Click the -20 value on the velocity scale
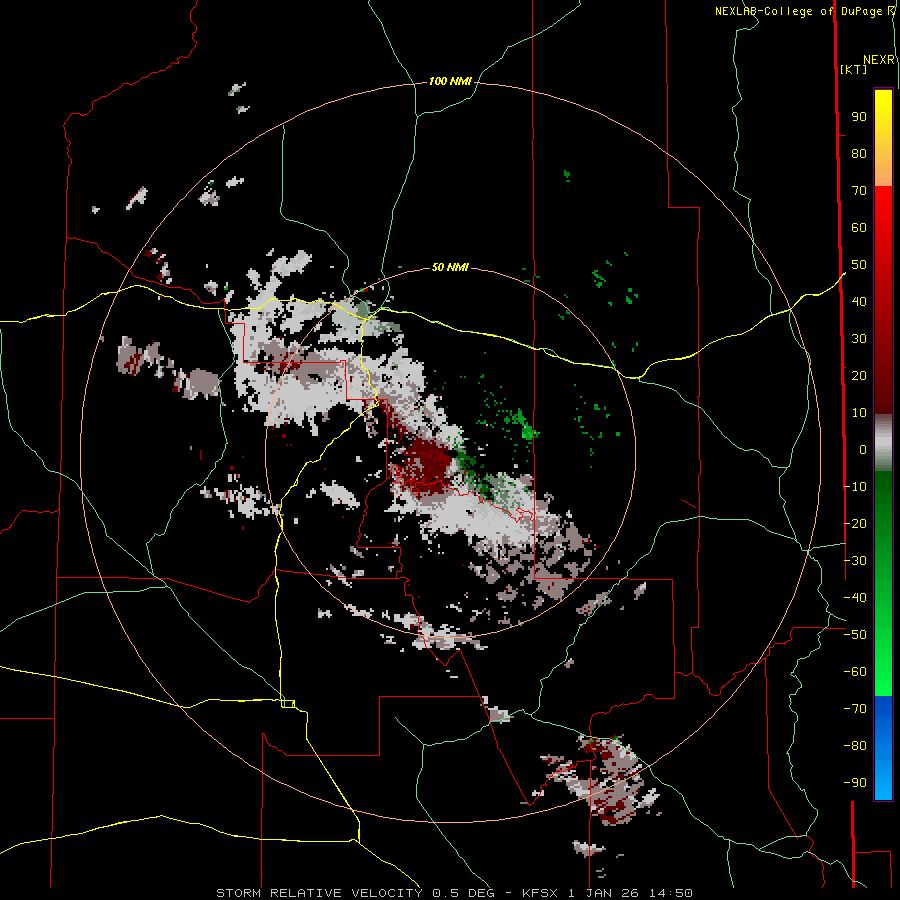 tap(855, 523)
